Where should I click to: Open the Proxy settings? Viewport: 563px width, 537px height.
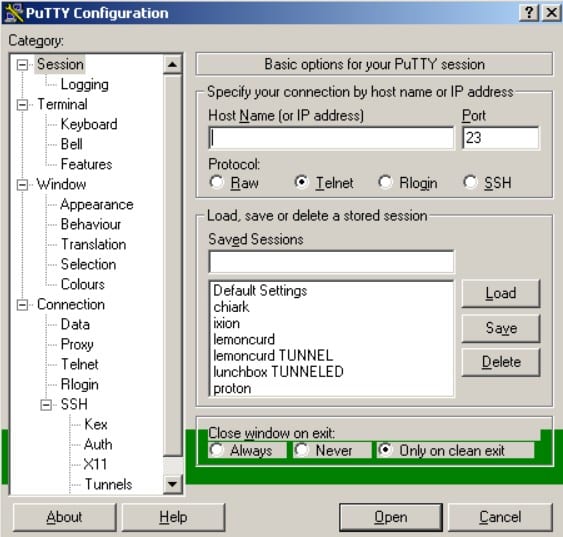tap(77, 345)
